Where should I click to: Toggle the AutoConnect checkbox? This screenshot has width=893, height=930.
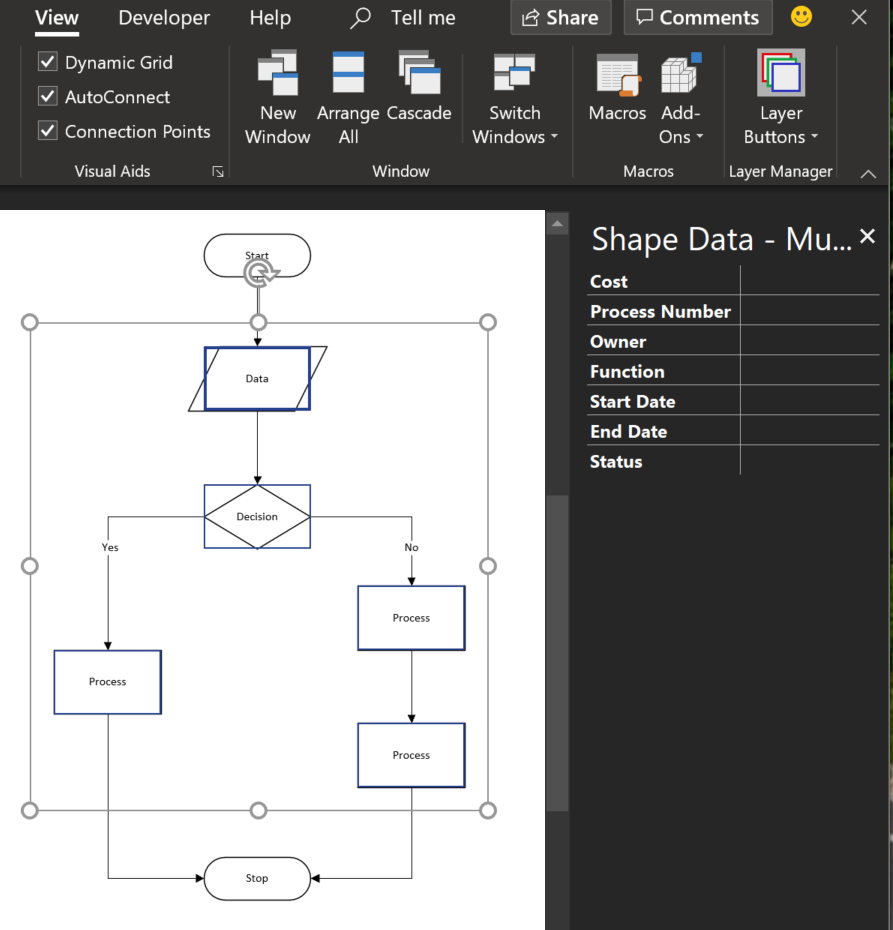[48, 97]
